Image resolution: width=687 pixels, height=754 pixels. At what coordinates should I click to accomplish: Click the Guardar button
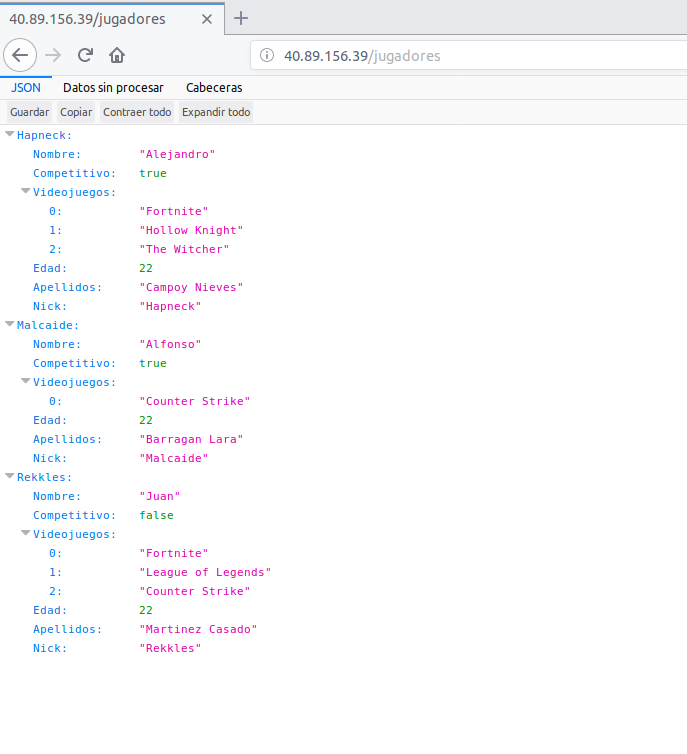click(29, 112)
